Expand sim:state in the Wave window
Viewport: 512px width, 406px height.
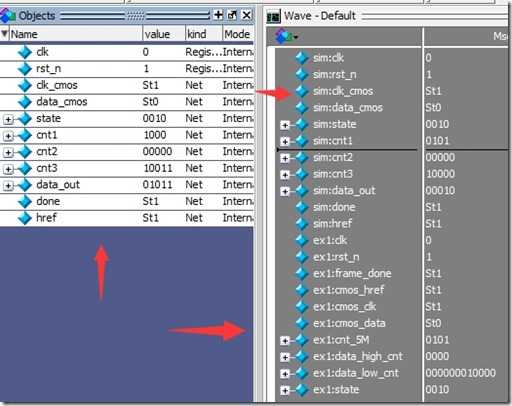285,125
